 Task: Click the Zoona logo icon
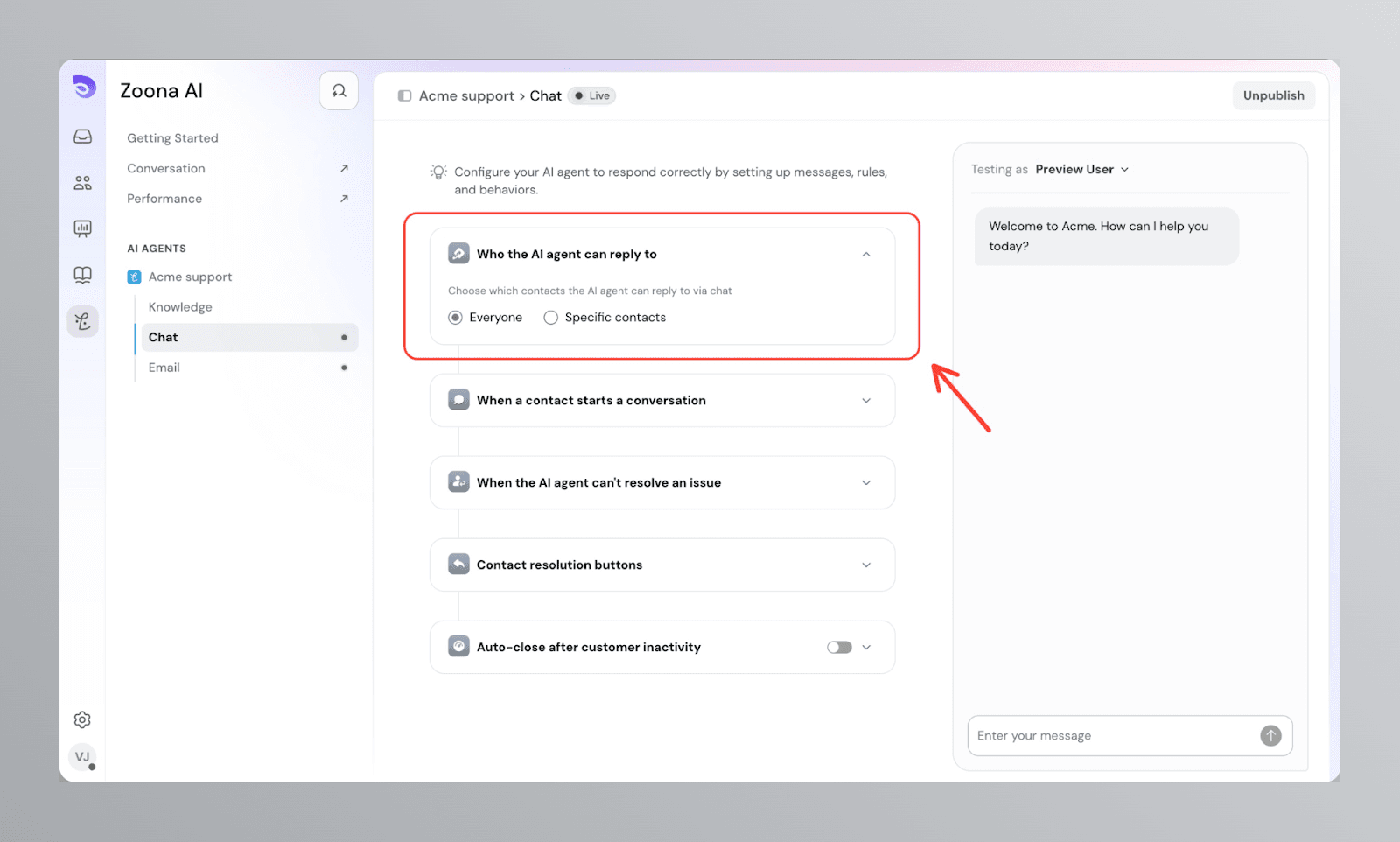click(x=84, y=87)
